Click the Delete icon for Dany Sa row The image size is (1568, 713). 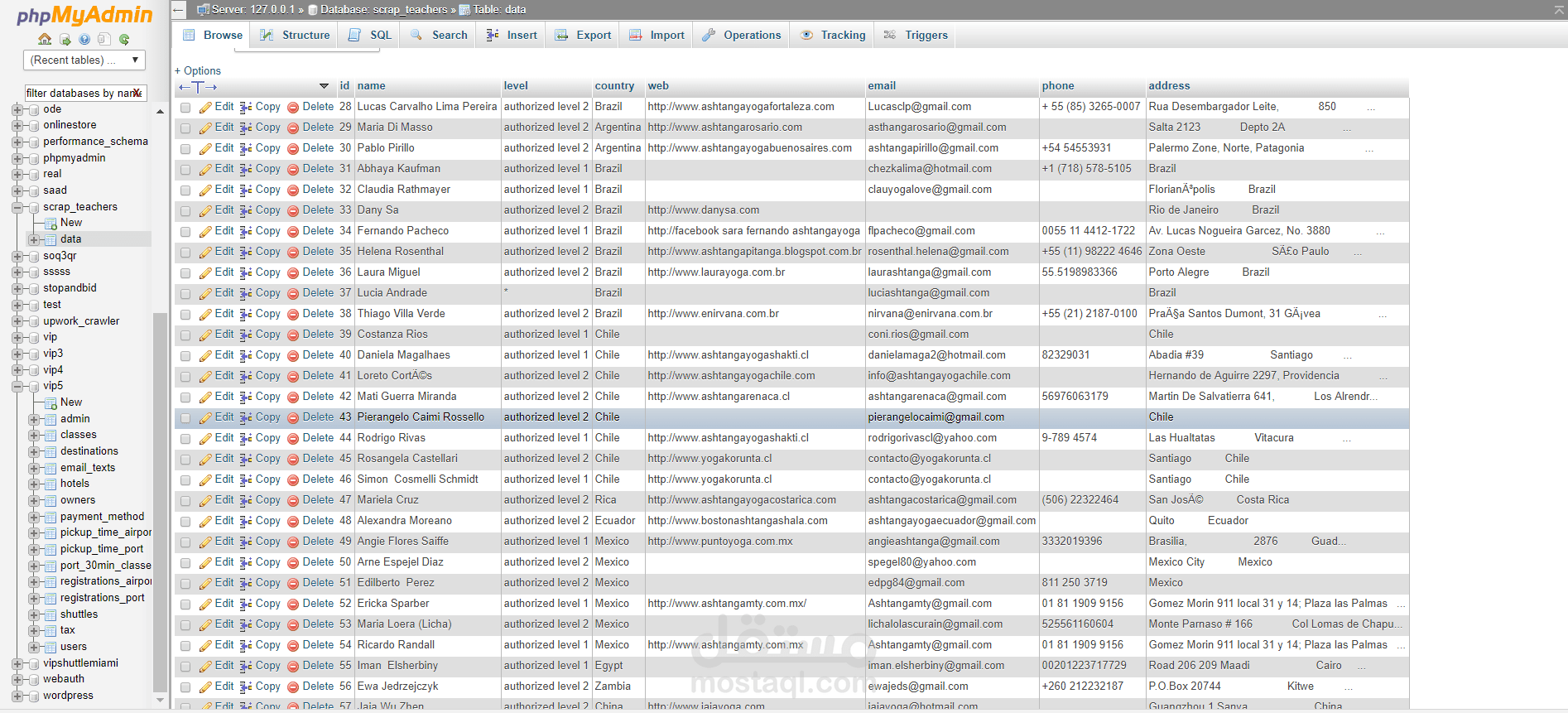[293, 210]
